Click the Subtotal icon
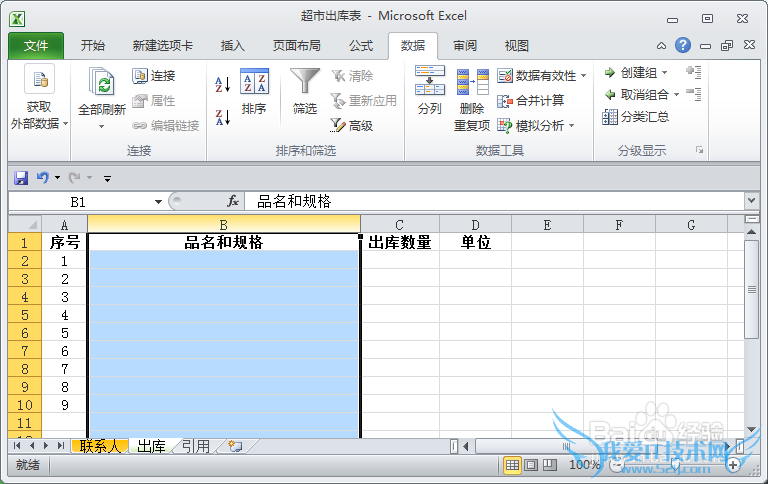768x484 pixels. 610,117
